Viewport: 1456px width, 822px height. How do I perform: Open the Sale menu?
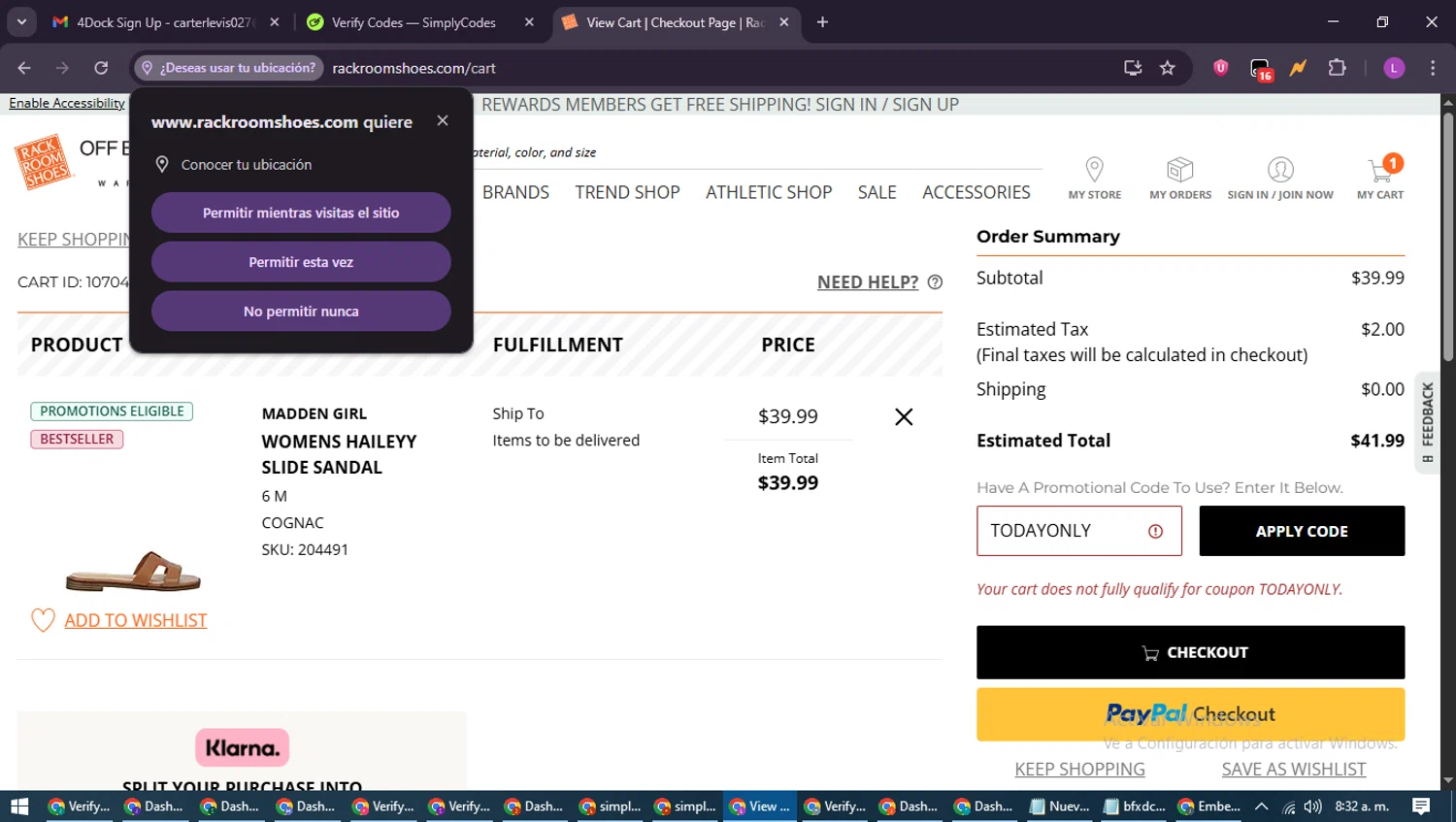coord(877,192)
